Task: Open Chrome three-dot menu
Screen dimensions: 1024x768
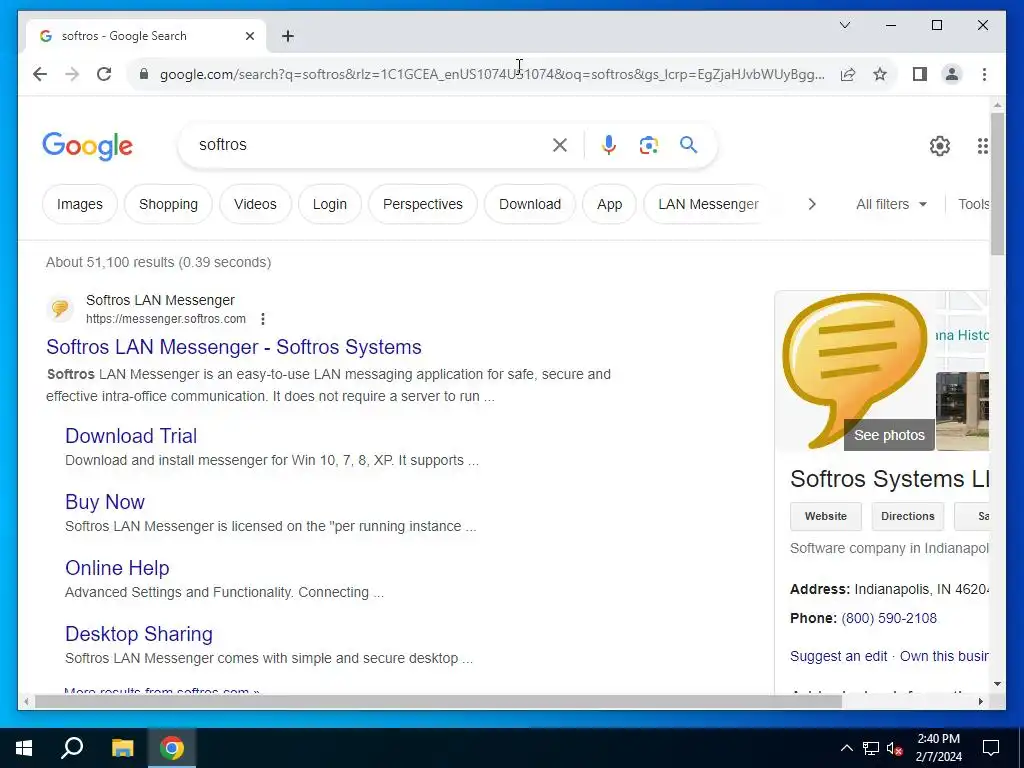Action: [984, 74]
